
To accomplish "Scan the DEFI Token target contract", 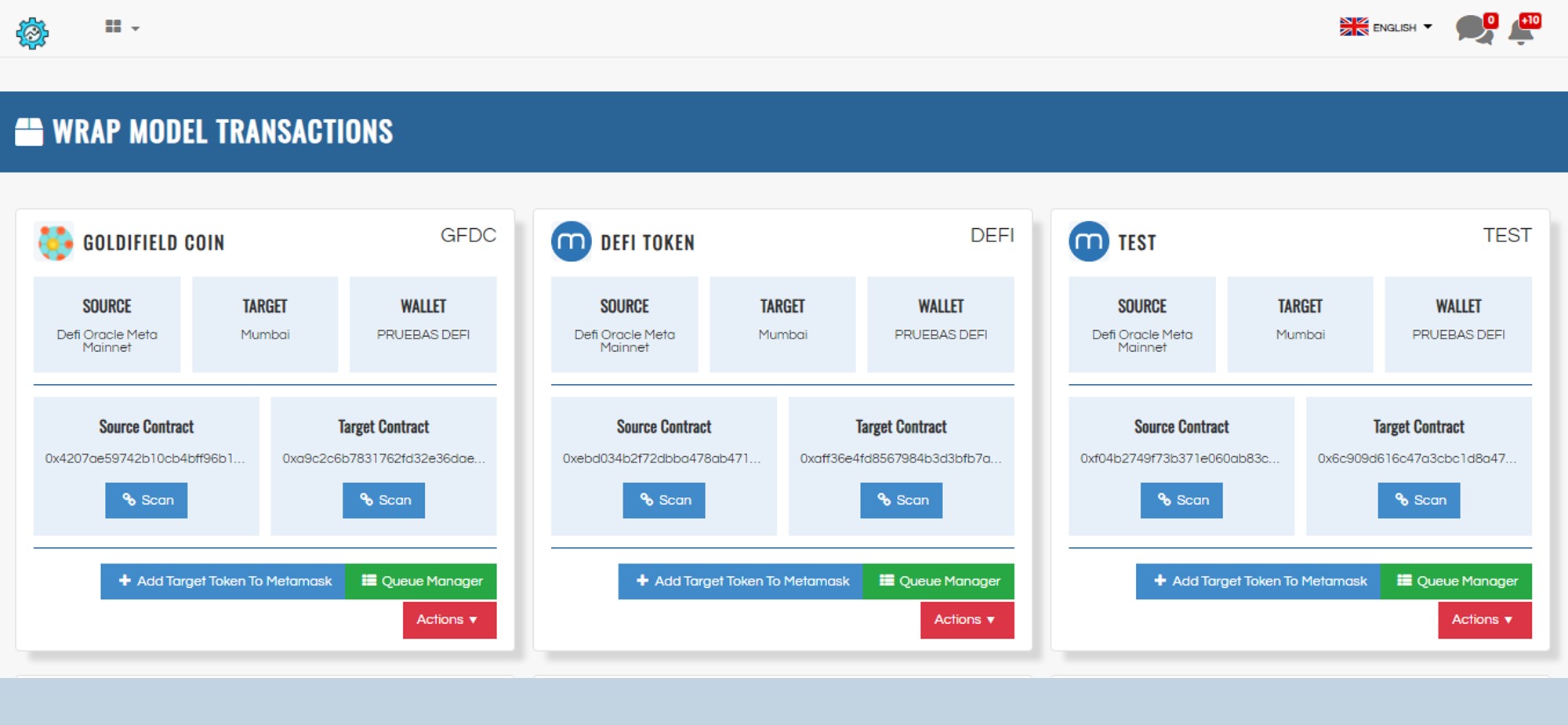I will (x=901, y=500).
